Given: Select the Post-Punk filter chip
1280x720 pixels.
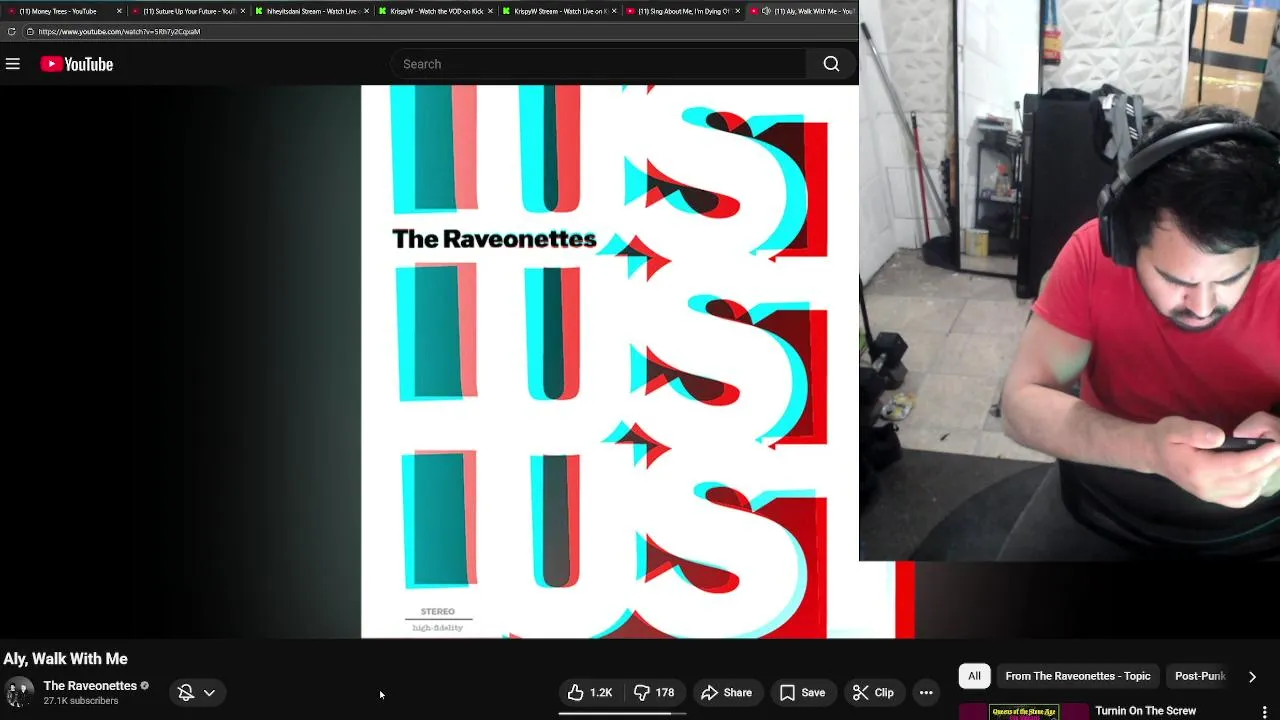Looking at the screenshot, I should 1200,676.
